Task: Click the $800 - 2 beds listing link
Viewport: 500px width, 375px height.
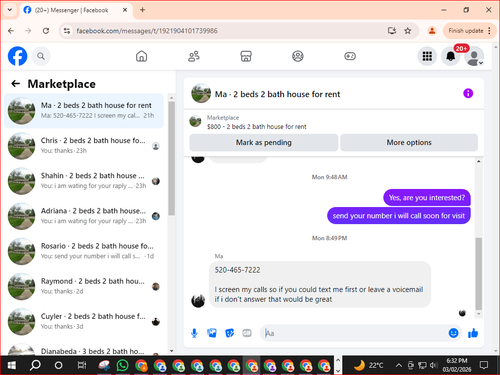Action: click(256, 127)
